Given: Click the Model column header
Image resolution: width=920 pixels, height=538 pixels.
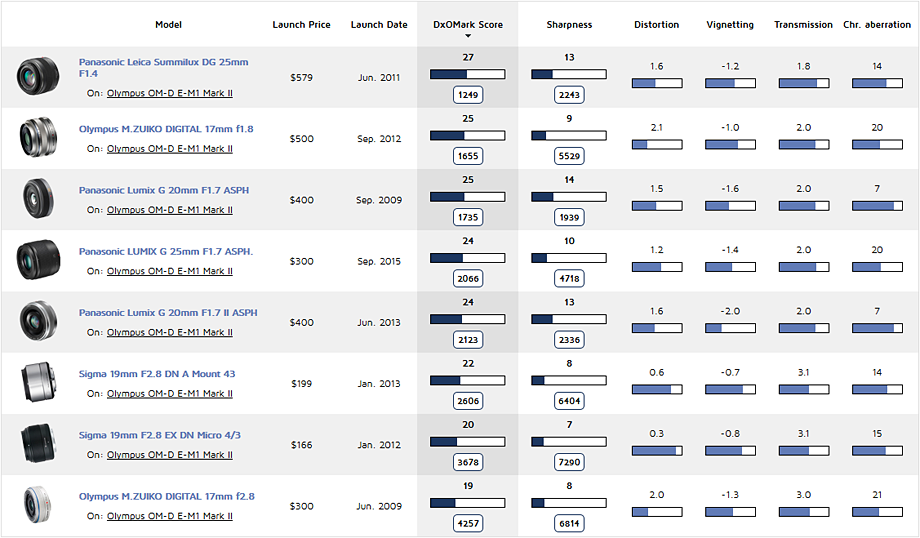Looking at the screenshot, I should coord(168,25).
